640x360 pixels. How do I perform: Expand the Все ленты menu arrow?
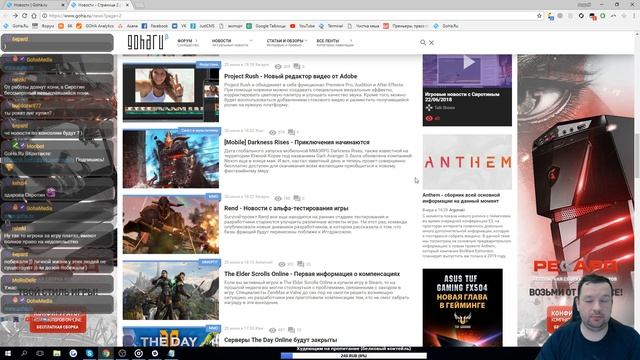tap(350, 40)
